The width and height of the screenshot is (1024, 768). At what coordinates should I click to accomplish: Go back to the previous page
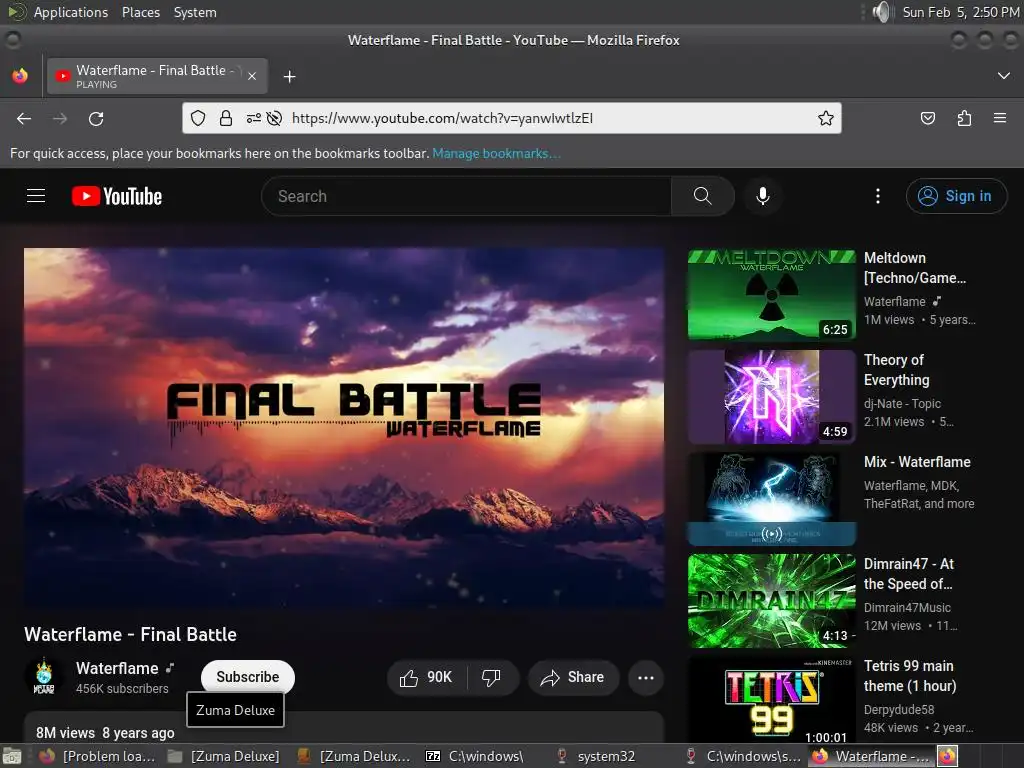click(24, 118)
